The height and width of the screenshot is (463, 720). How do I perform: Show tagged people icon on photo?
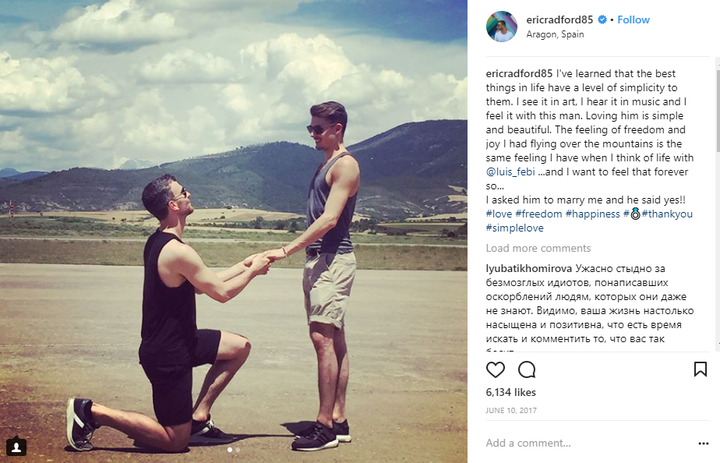click(16, 446)
